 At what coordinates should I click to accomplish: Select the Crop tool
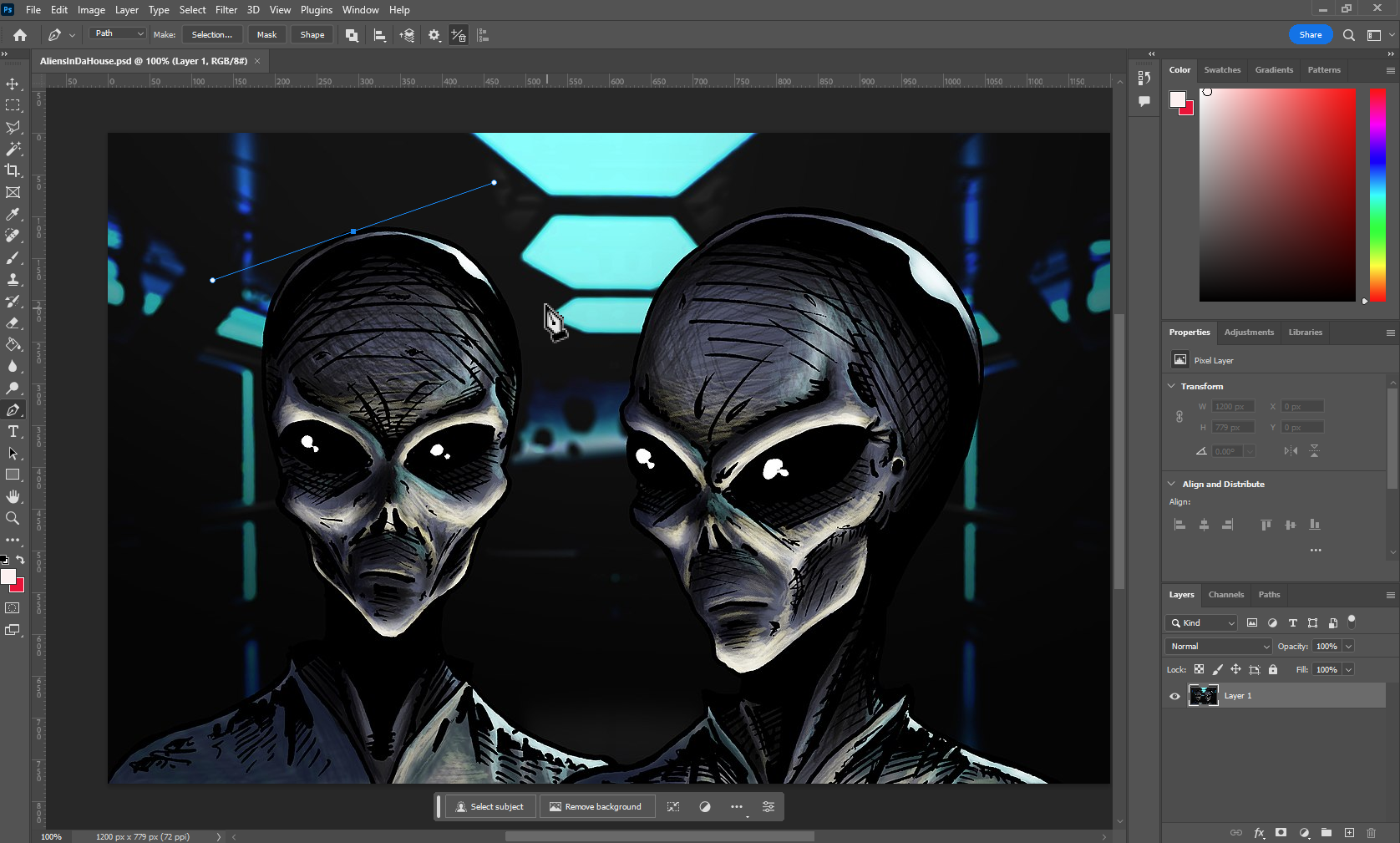(x=13, y=170)
